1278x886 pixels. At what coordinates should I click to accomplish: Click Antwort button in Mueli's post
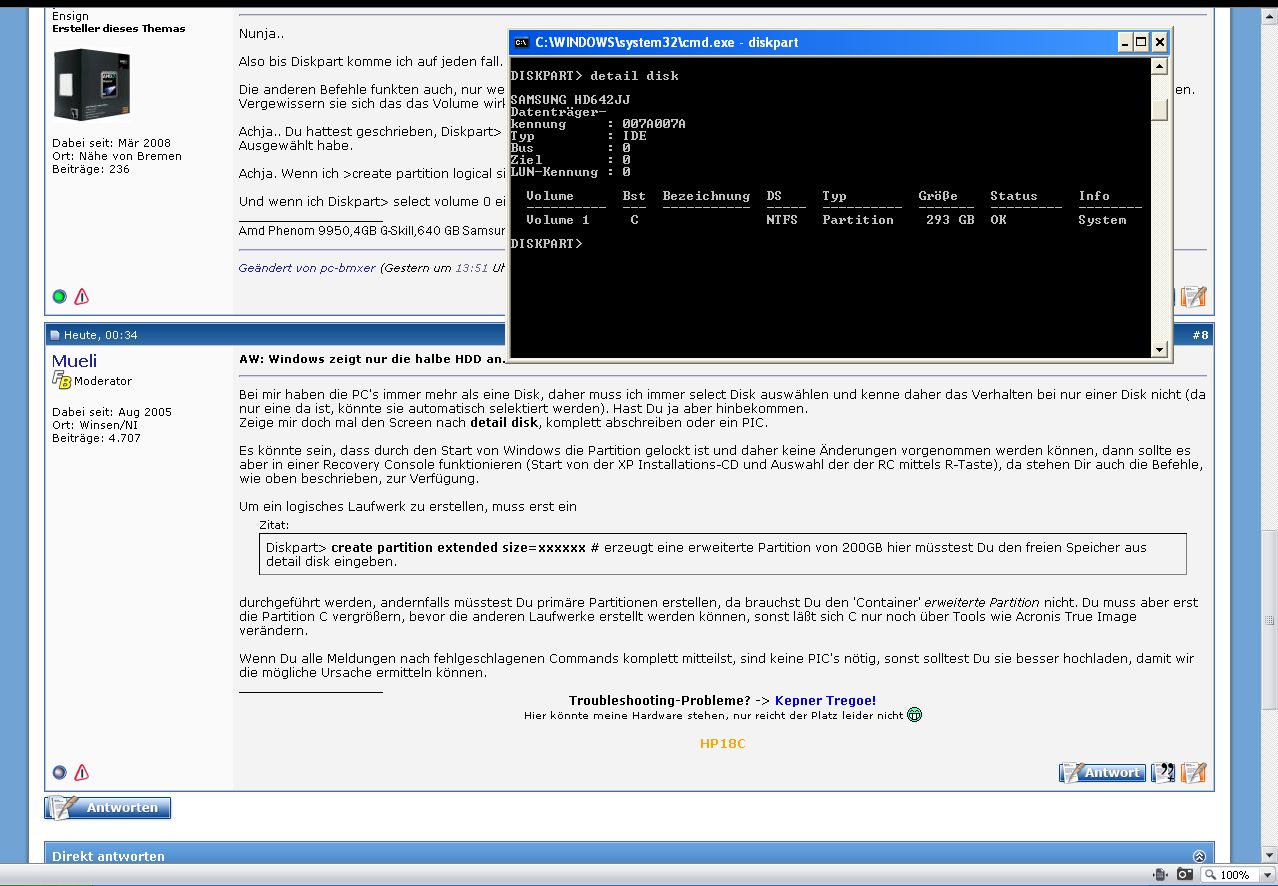[1102, 772]
